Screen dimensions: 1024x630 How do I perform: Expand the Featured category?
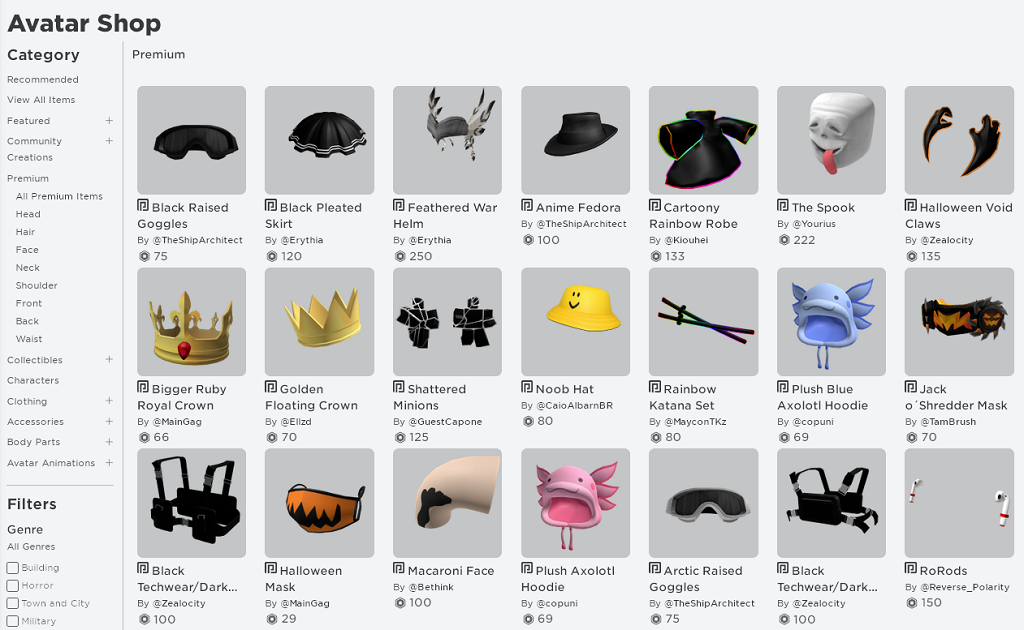[x=109, y=121]
